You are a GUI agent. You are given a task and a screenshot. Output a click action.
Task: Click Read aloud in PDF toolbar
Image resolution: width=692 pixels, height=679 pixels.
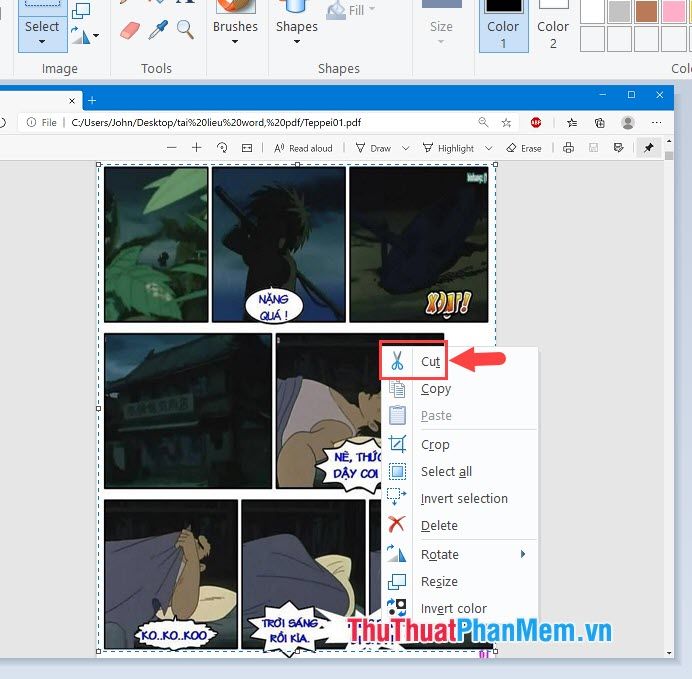[303, 148]
